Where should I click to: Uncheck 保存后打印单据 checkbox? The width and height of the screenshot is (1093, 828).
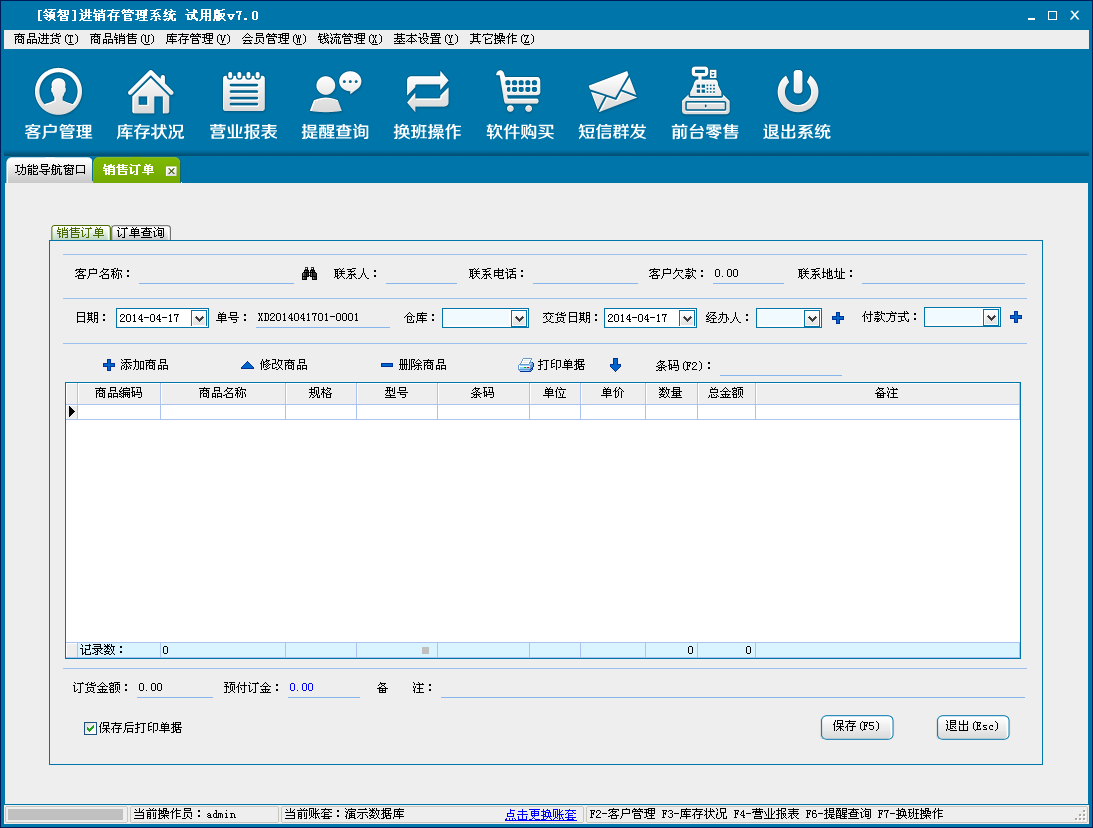coord(90,728)
